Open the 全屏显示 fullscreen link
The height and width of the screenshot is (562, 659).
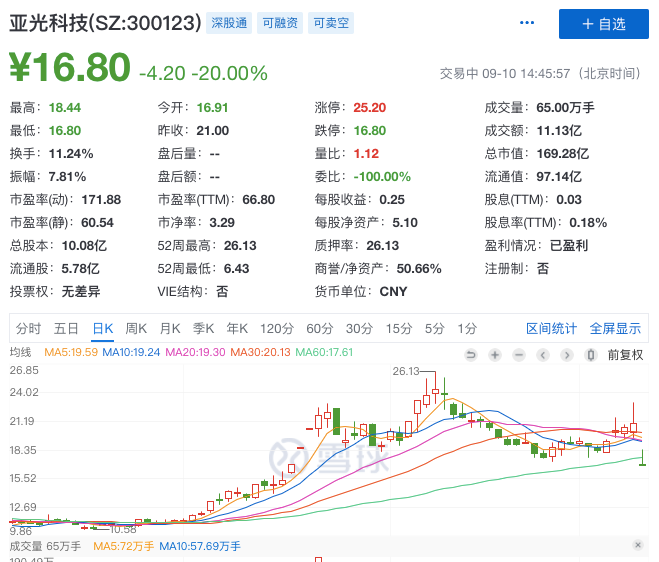(x=615, y=328)
